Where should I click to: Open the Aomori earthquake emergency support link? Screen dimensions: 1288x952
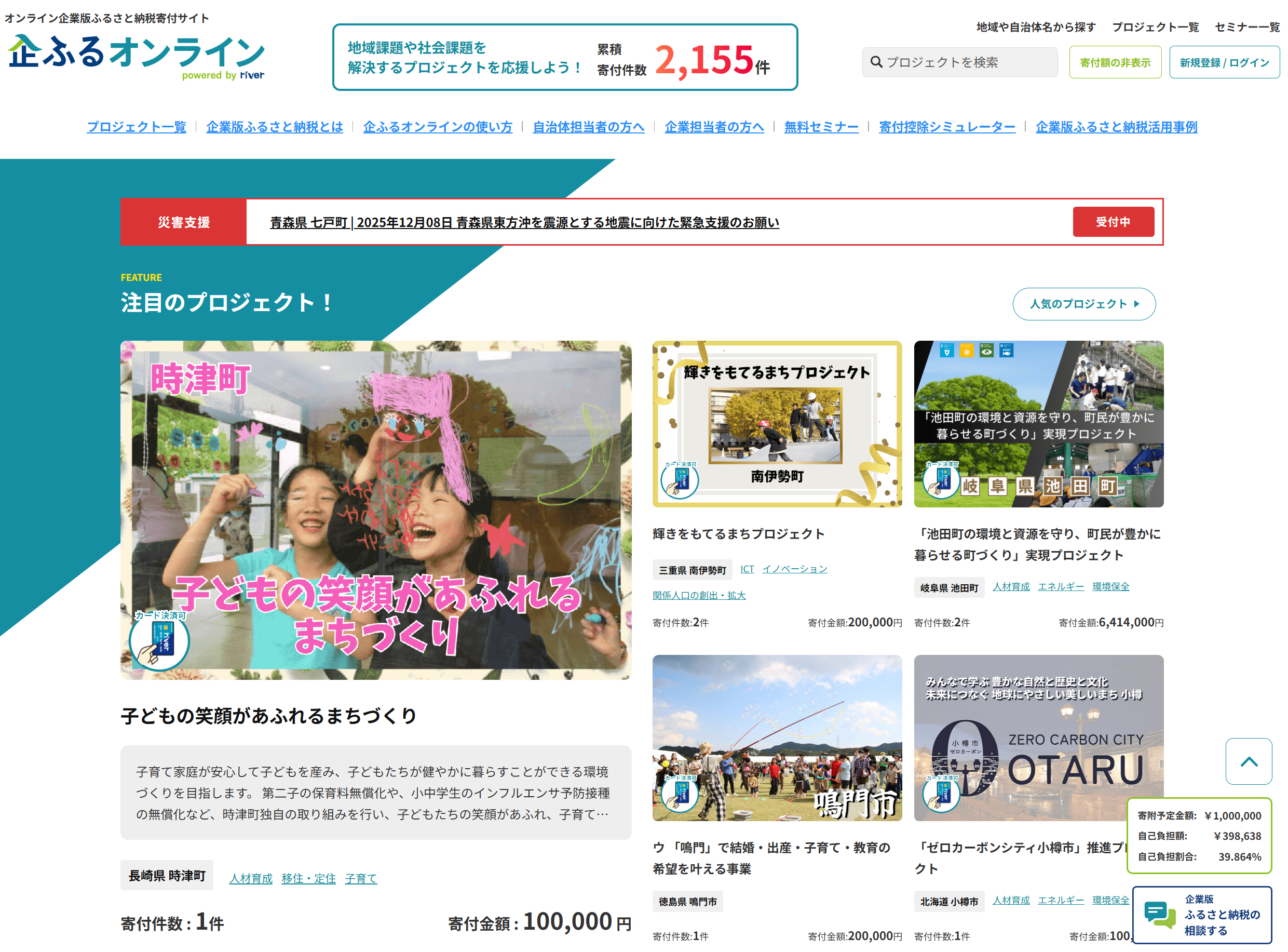tap(524, 222)
